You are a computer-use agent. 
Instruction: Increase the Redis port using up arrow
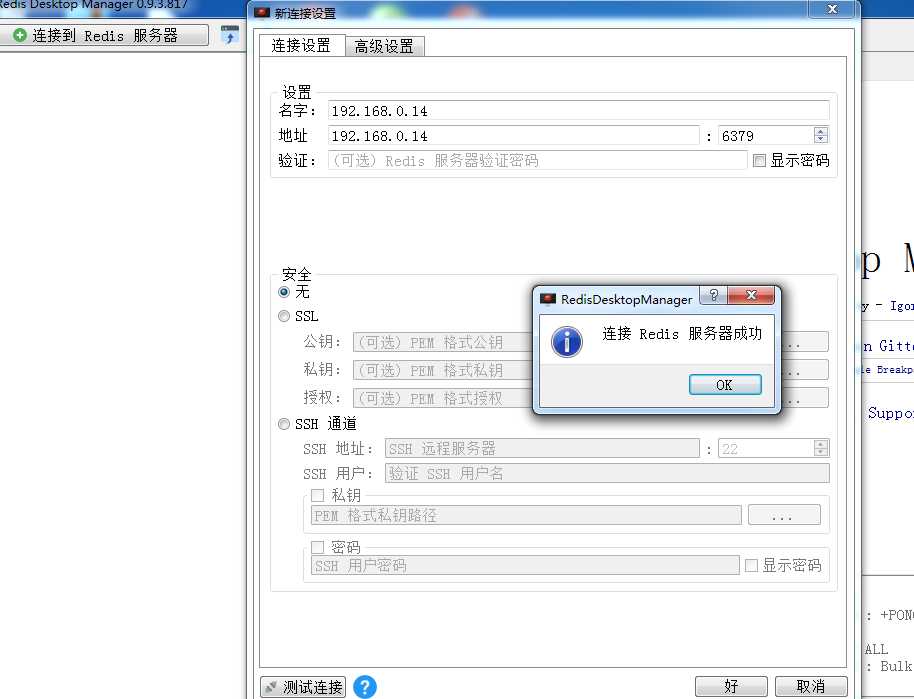(x=821, y=131)
